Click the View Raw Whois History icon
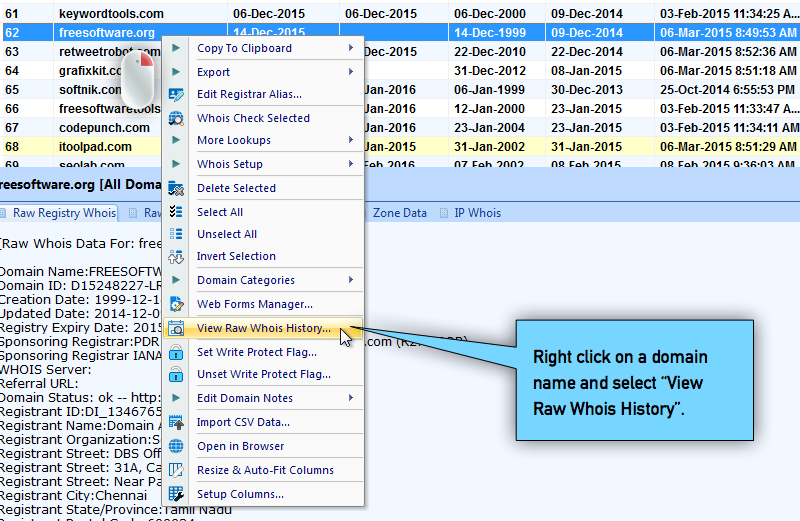The height and width of the screenshot is (521, 800). 176,328
